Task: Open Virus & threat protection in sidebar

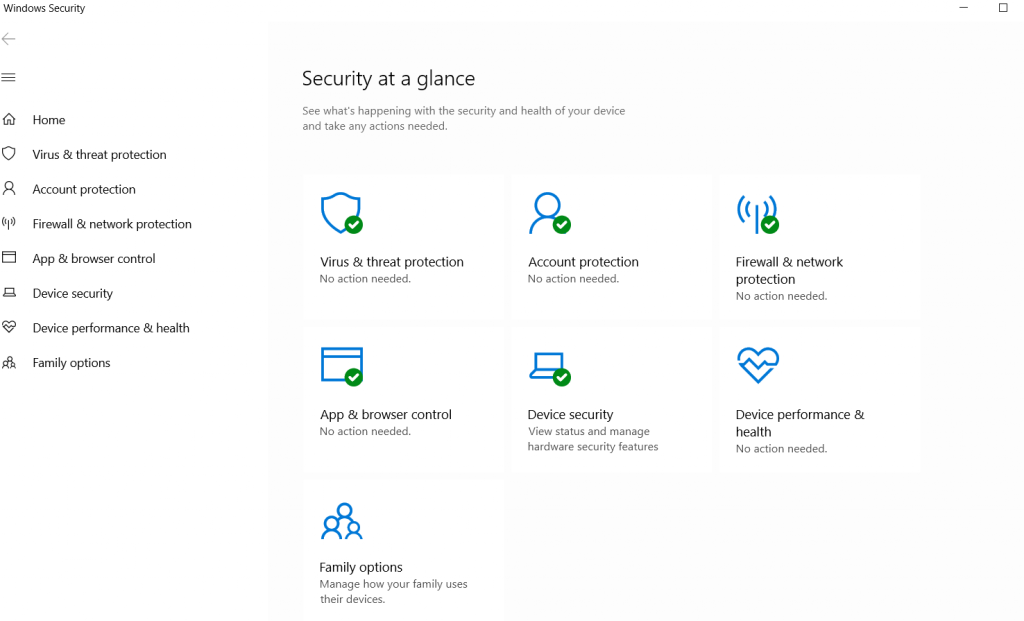Action: tap(99, 155)
